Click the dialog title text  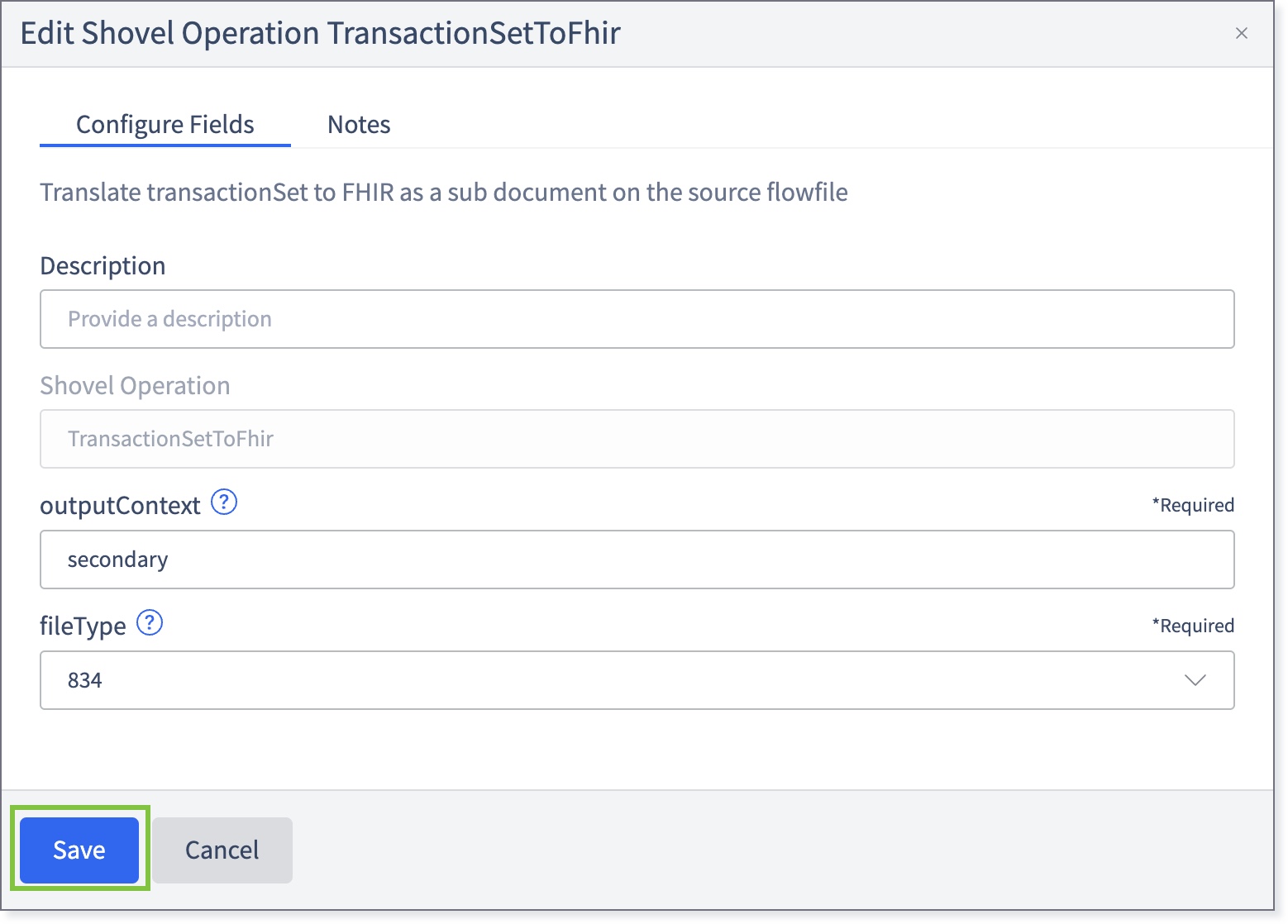[x=320, y=34]
